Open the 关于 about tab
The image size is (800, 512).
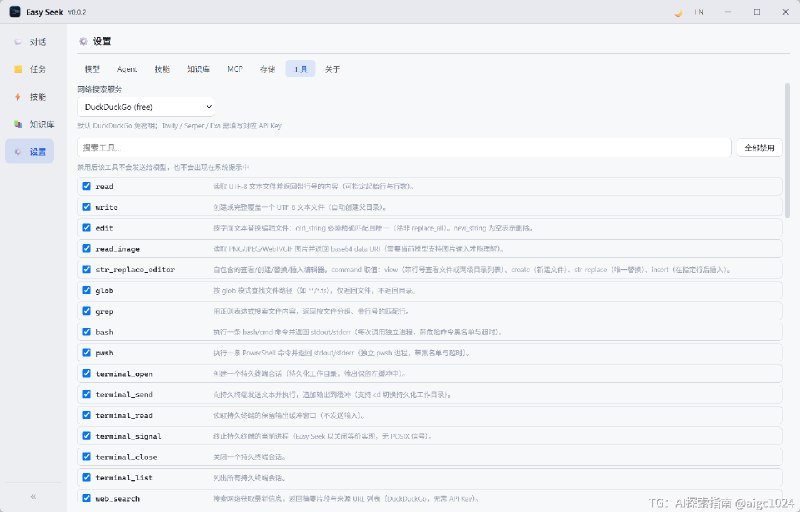coord(332,69)
